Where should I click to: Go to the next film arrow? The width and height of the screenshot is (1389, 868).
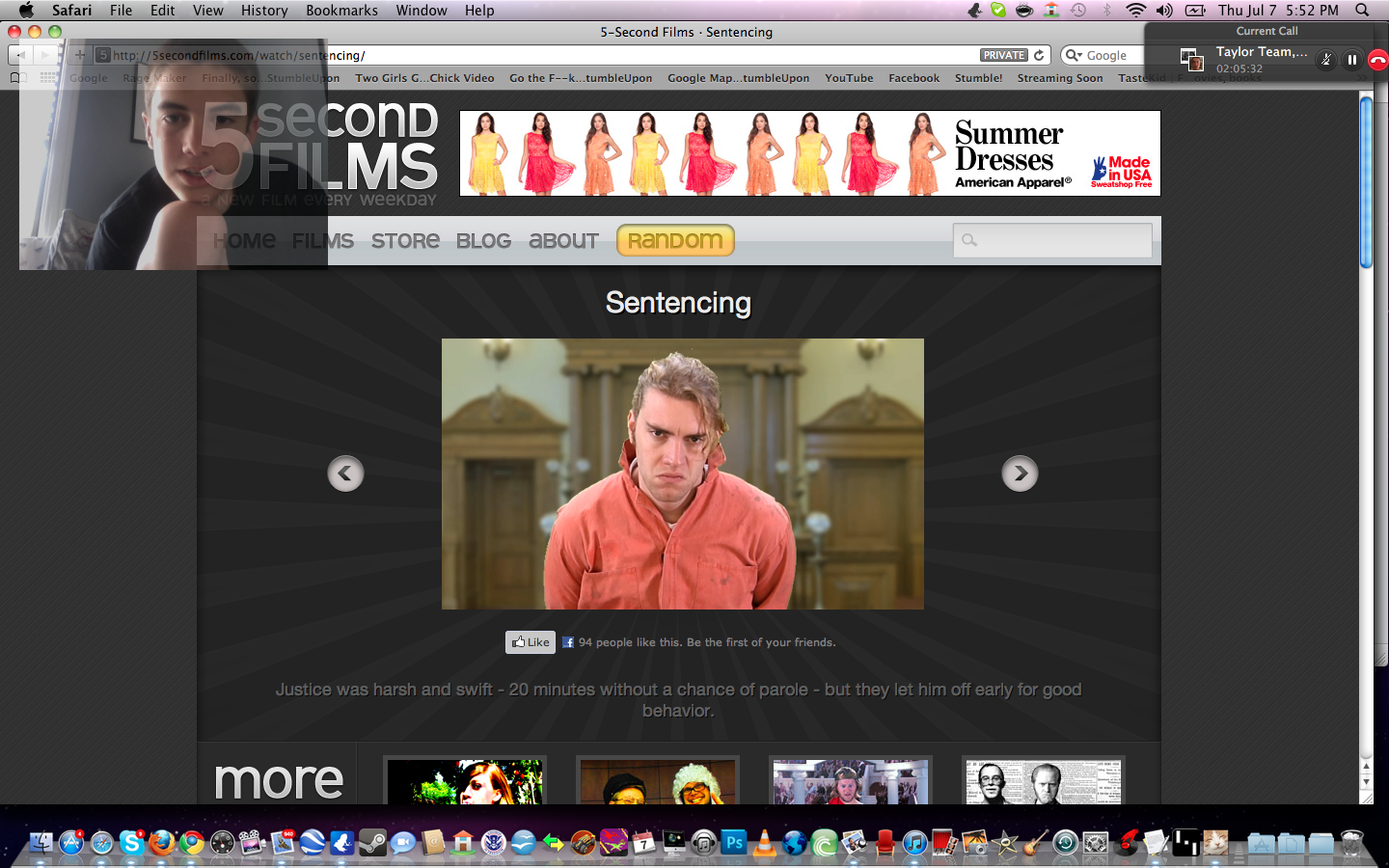coord(1020,474)
